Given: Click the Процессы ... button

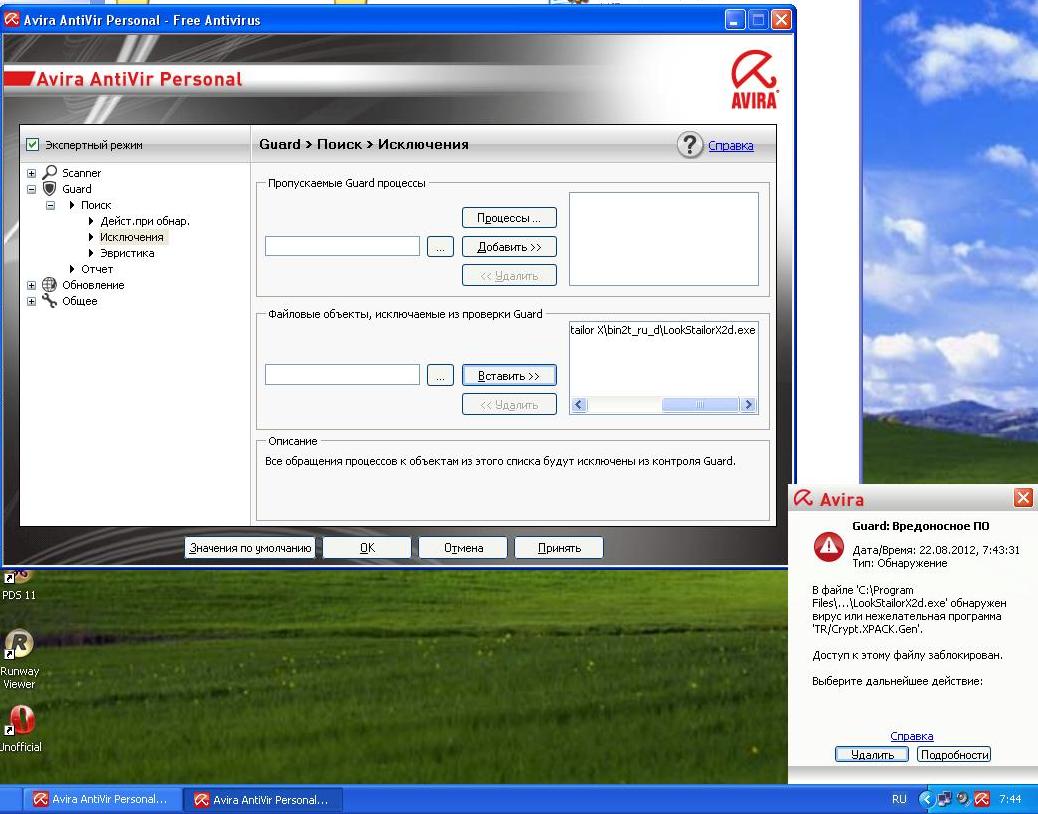Looking at the screenshot, I should [x=509, y=218].
